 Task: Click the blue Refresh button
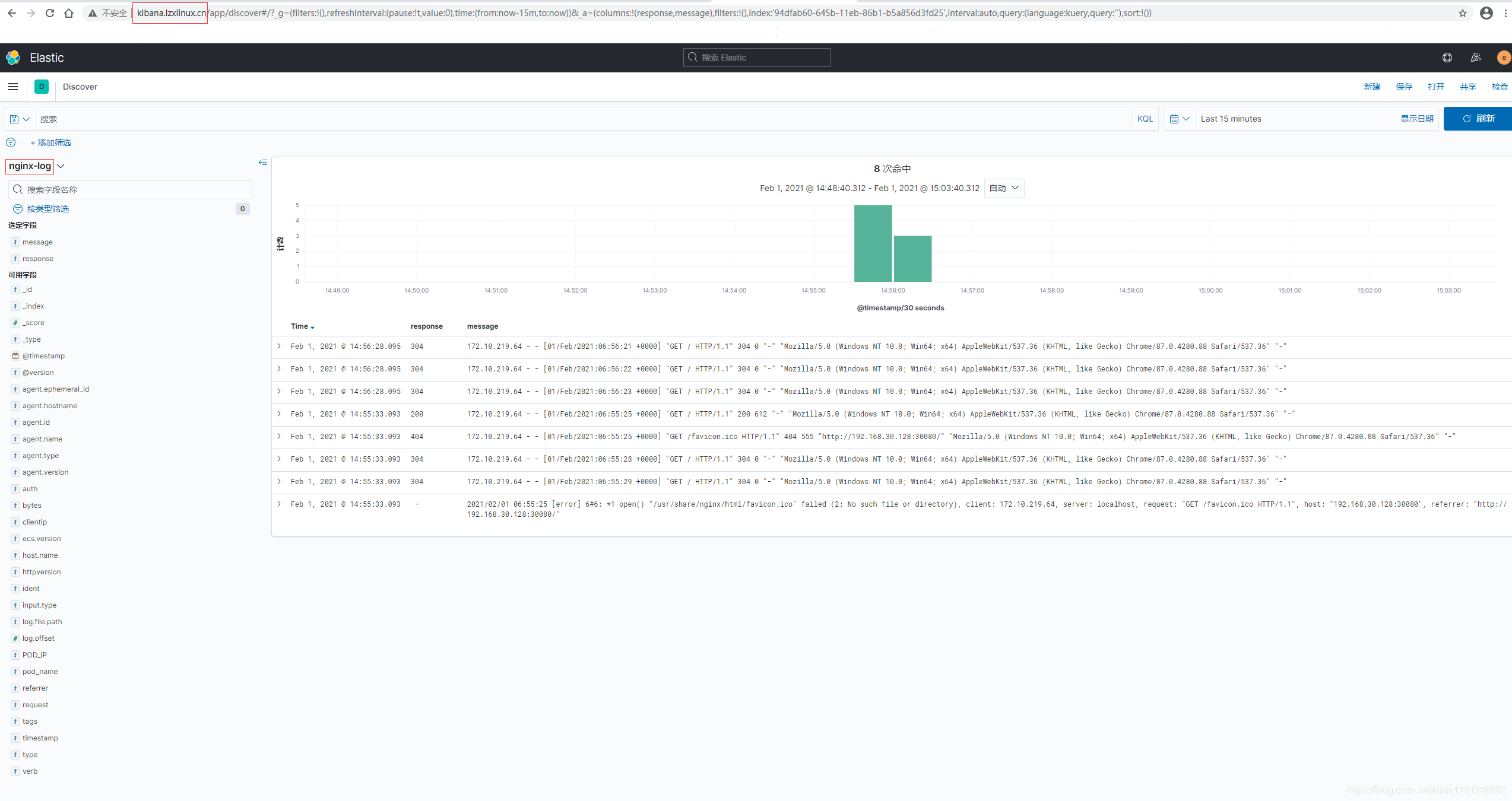[1478, 119]
